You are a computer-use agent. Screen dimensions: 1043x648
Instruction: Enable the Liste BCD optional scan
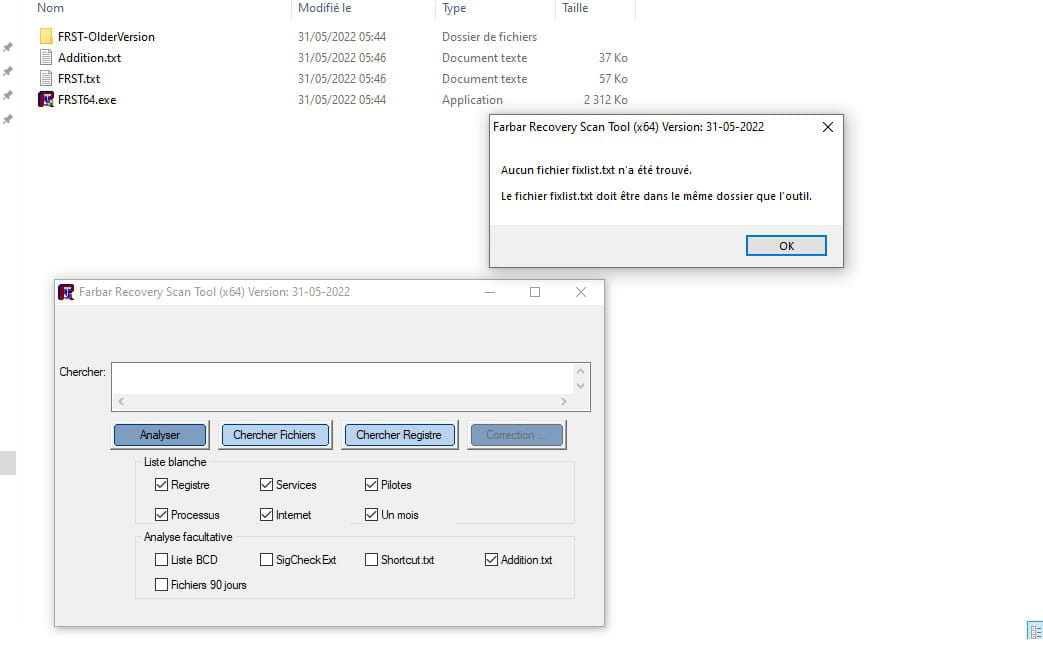tap(161, 560)
